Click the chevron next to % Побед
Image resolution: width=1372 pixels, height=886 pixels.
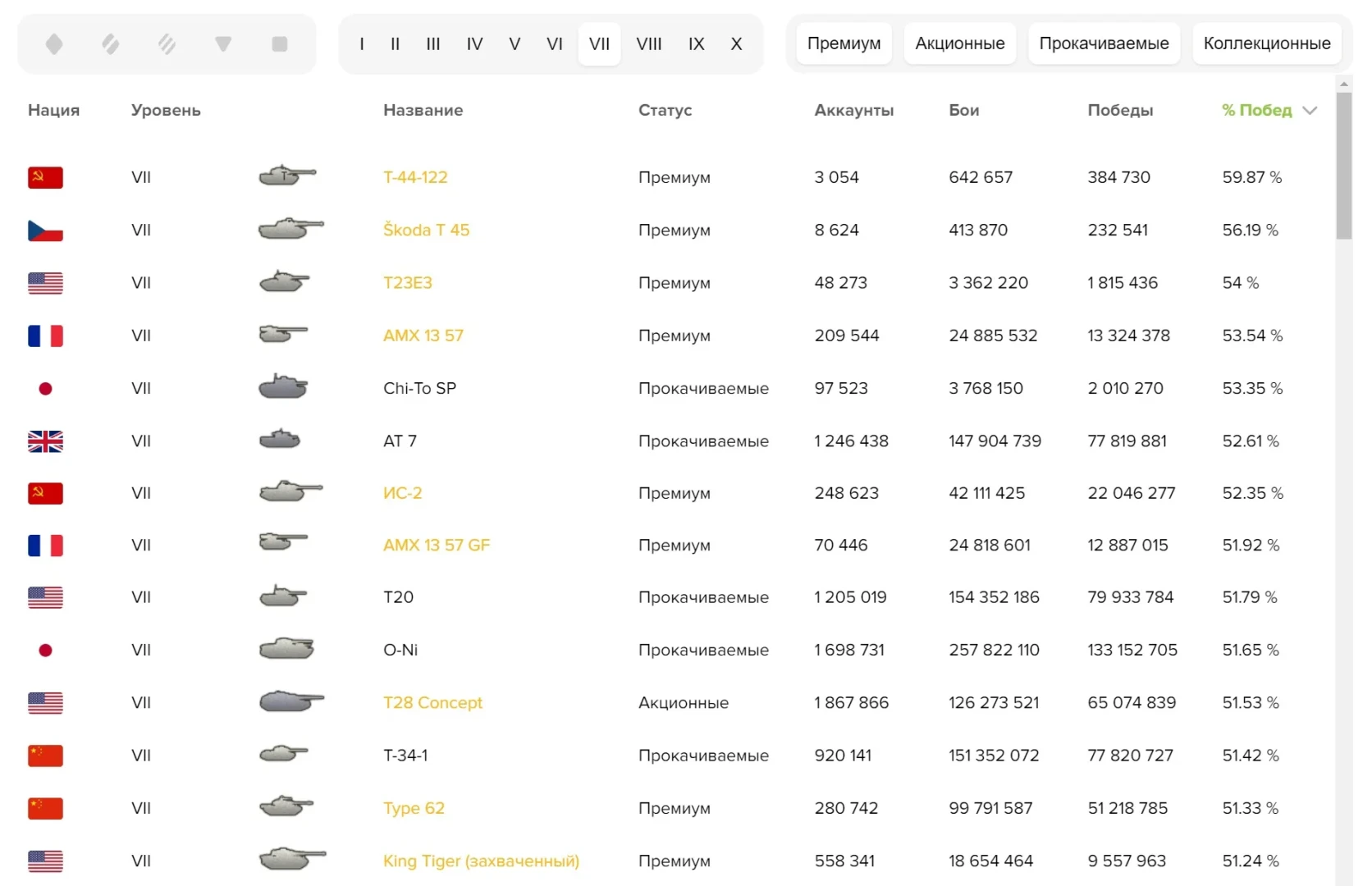tap(1310, 111)
